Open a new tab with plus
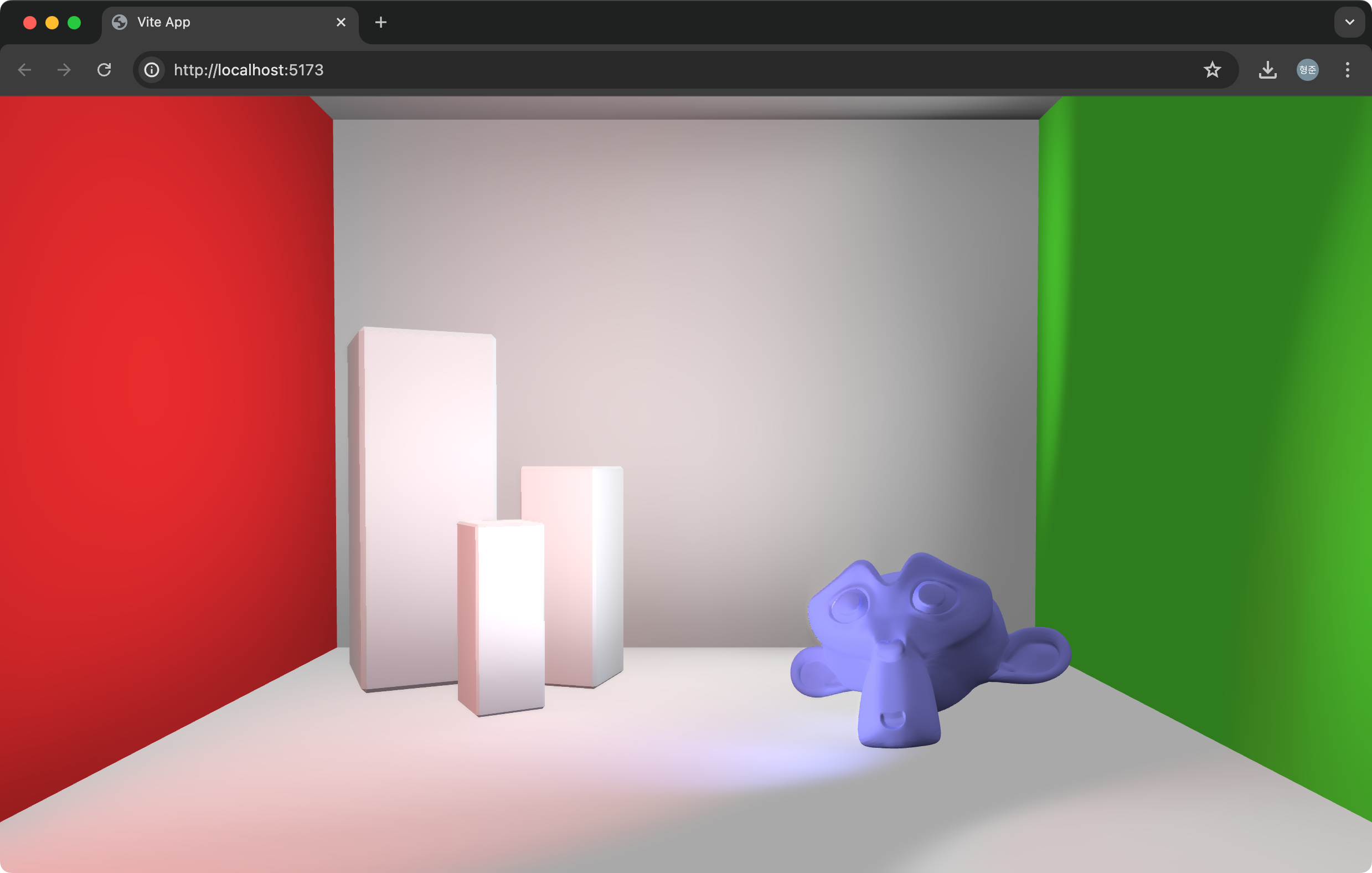Viewport: 1372px width, 873px height. click(381, 22)
